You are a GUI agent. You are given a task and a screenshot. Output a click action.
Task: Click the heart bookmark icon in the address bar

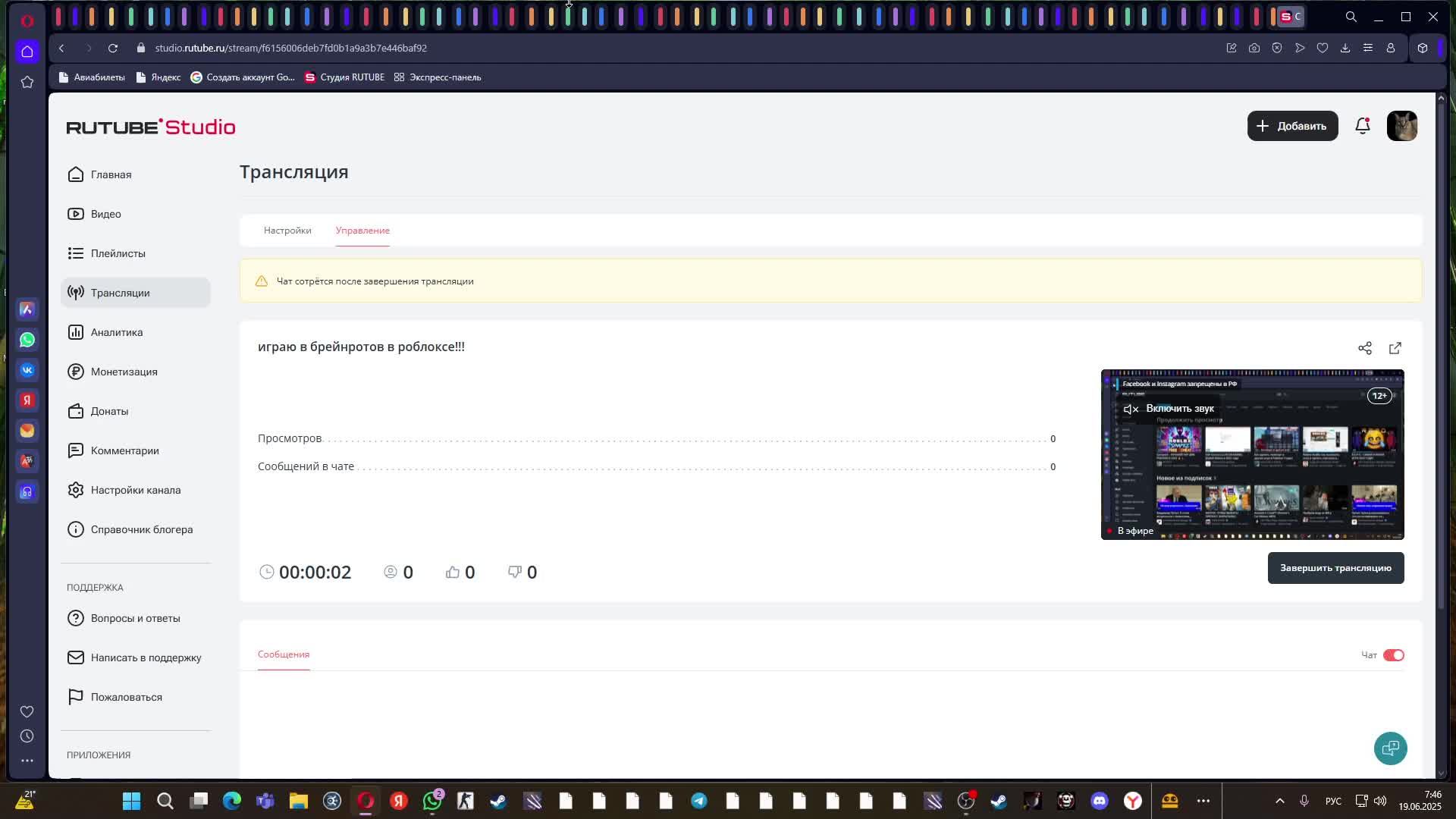click(x=1323, y=48)
